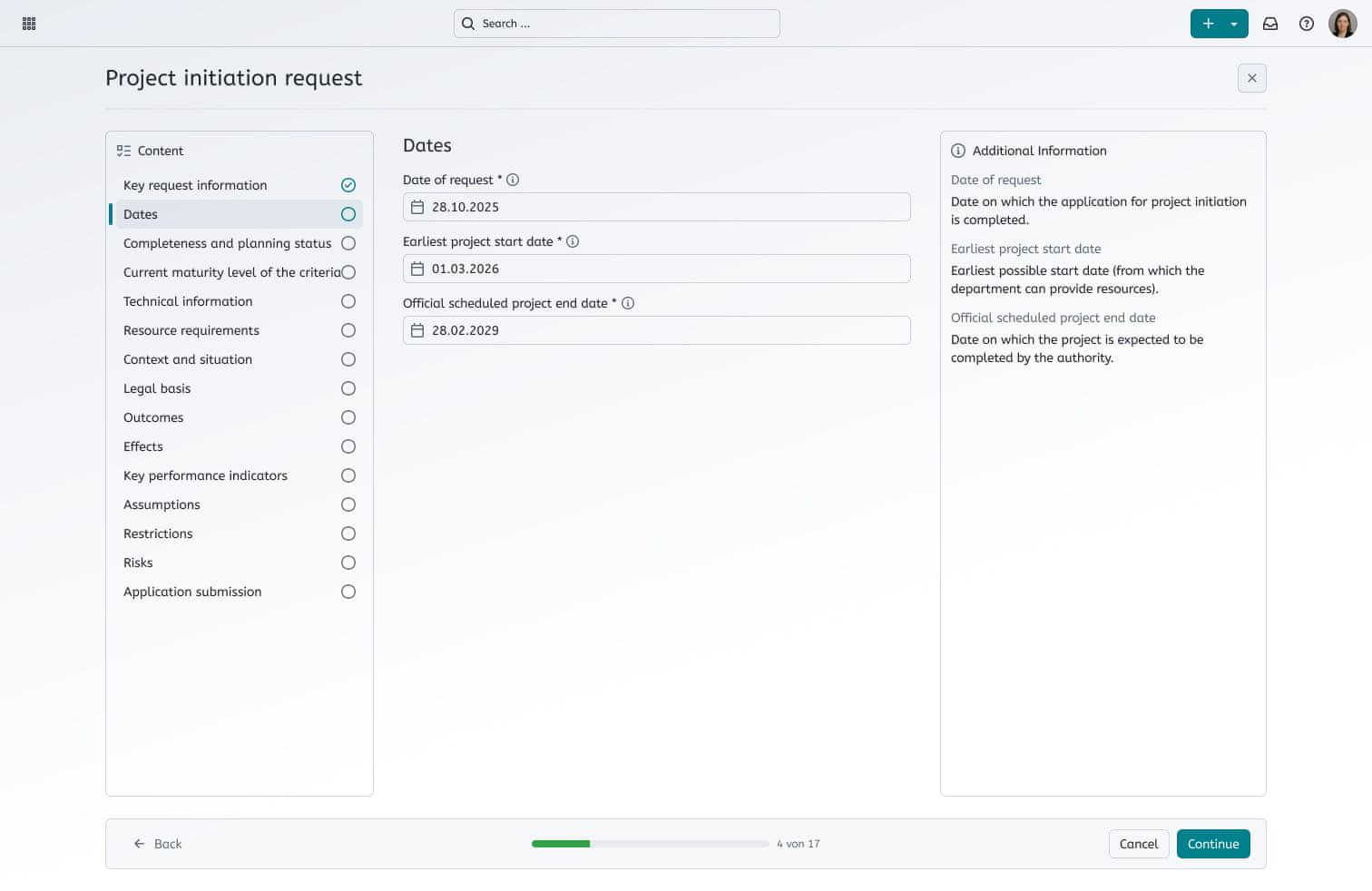Open the help question mark icon
The width and height of the screenshot is (1372, 891).
(1307, 24)
